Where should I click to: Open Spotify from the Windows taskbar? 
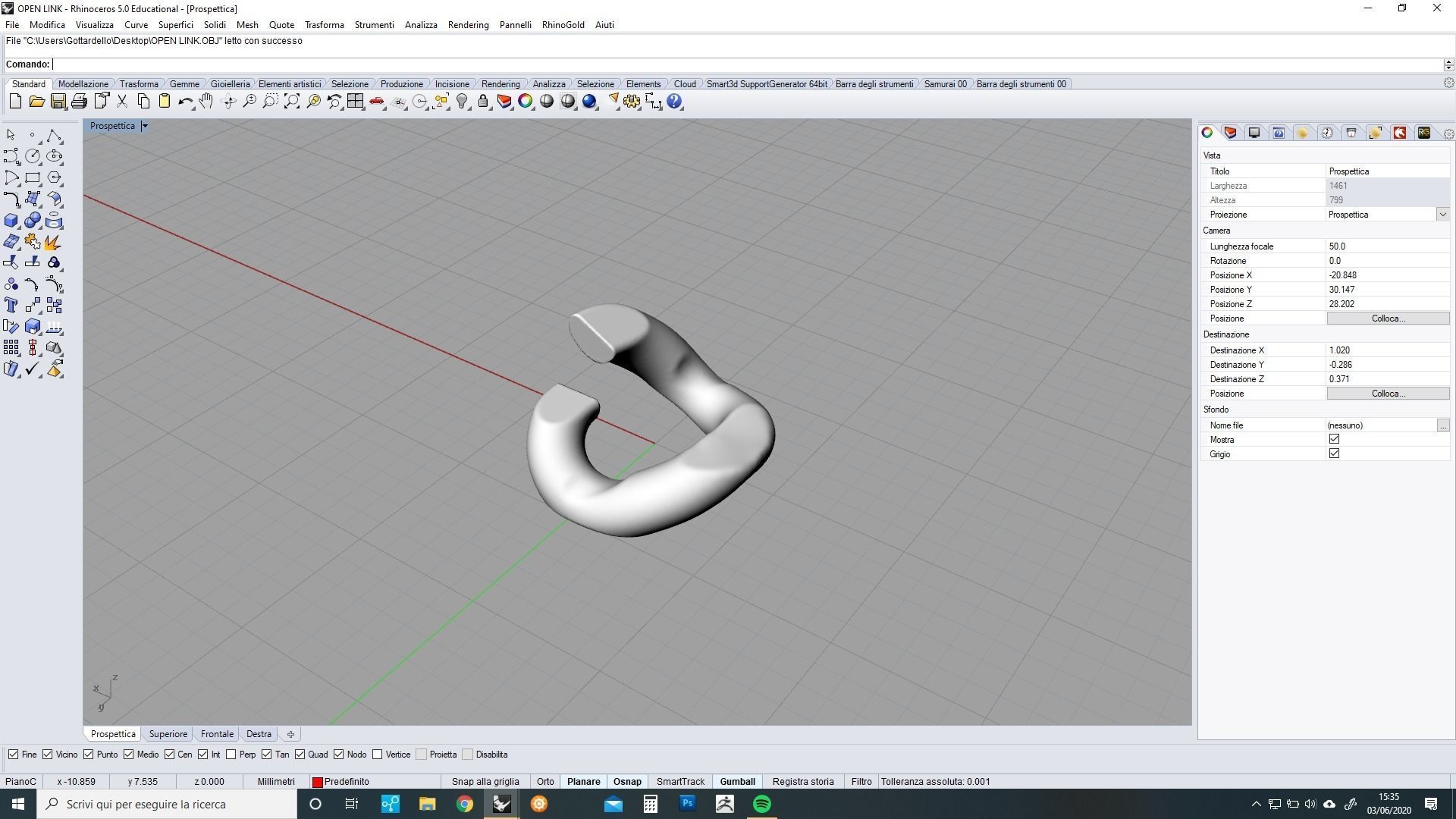(x=762, y=804)
